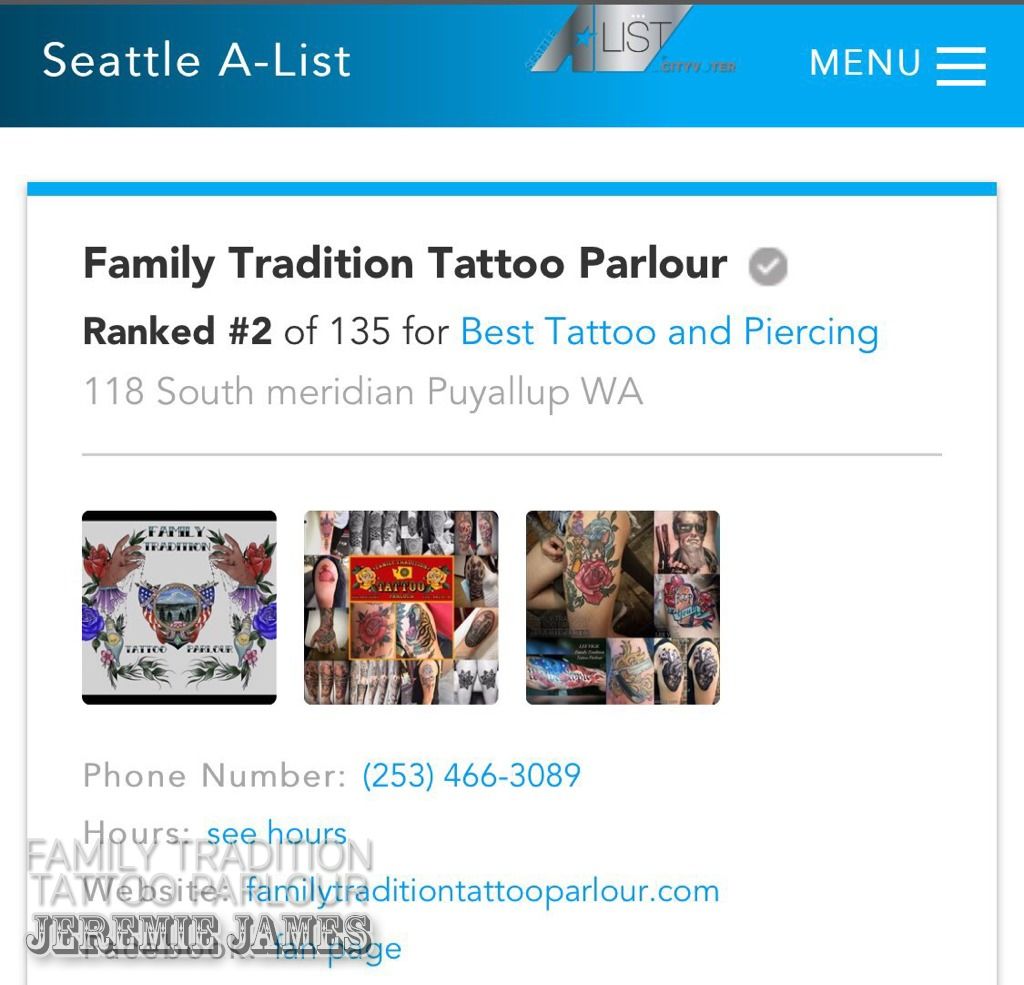Click the Family Tradition Tattoo Parlour heading
Screen dimensions: 1024x985
pyautogui.click(x=405, y=264)
